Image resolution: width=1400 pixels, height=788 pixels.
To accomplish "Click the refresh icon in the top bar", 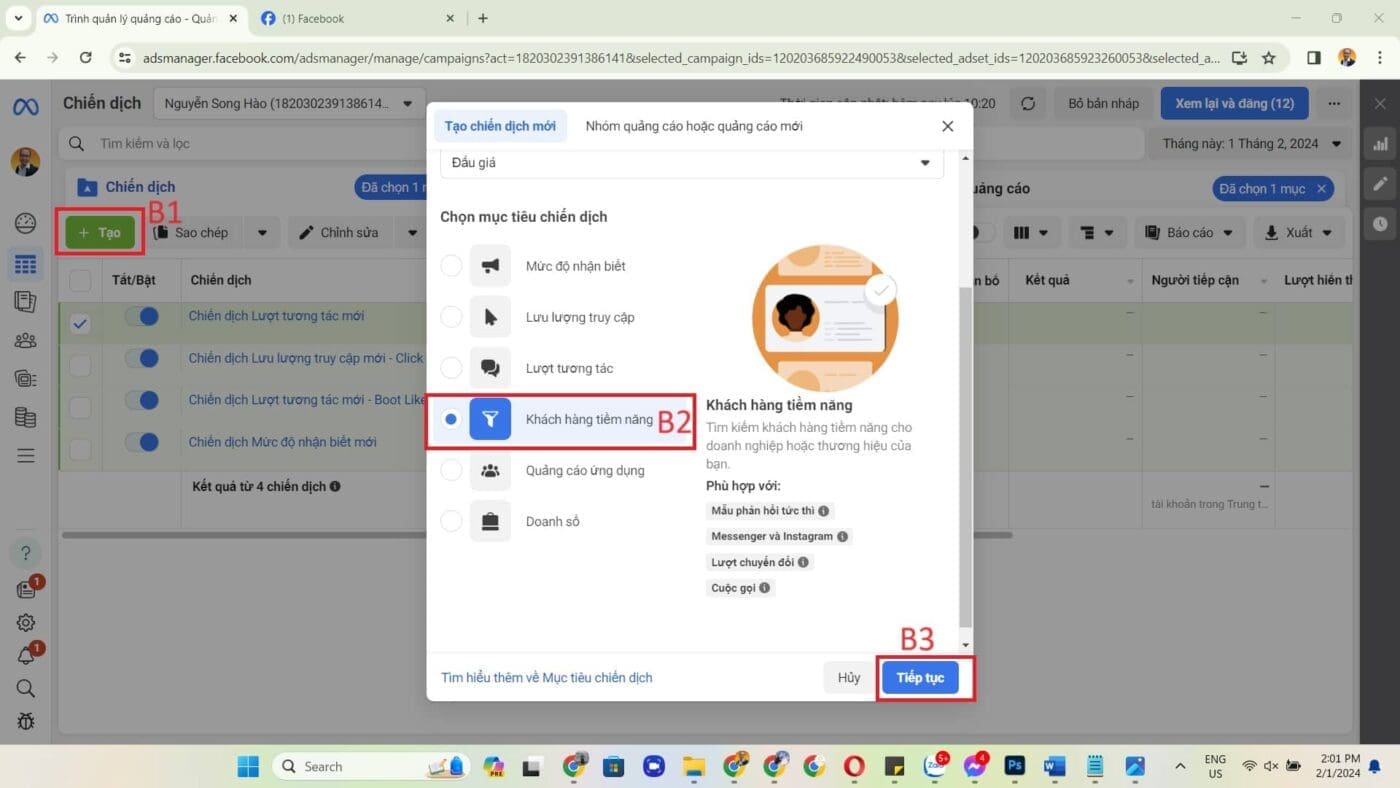I will tap(1028, 103).
